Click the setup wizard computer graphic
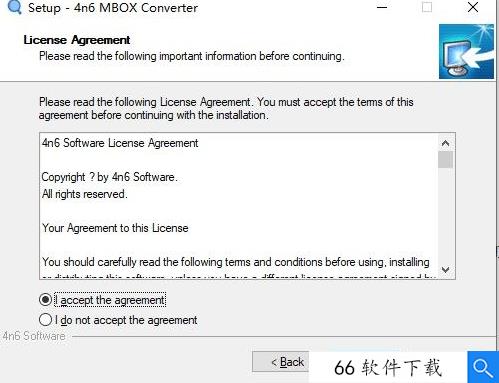The image size is (499, 383). [466, 51]
